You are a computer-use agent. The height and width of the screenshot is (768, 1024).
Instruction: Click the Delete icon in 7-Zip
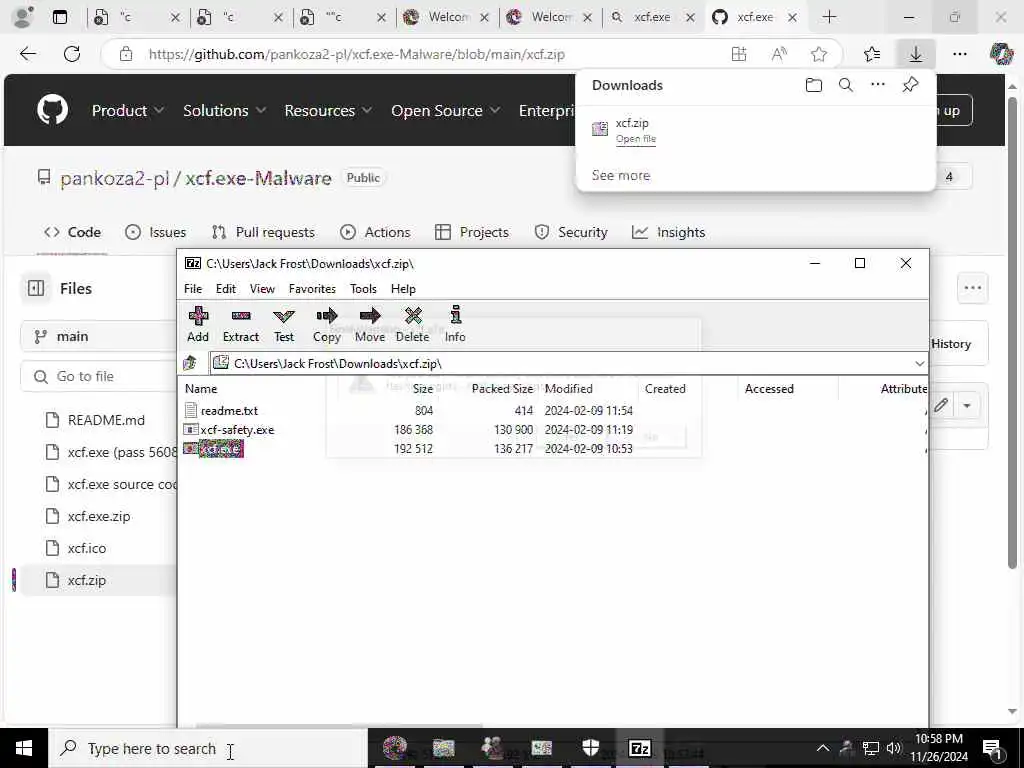(413, 325)
